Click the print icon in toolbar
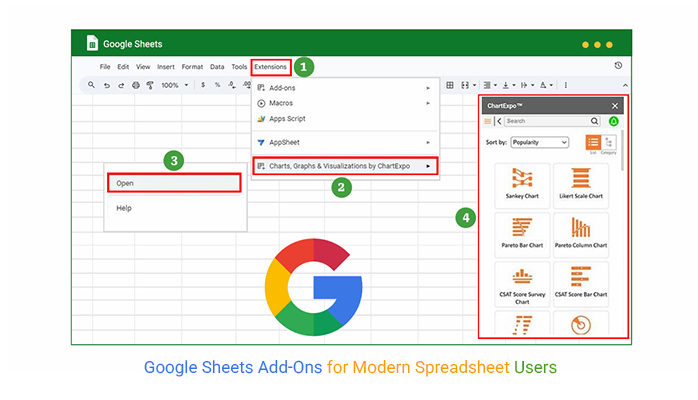 coord(136,85)
